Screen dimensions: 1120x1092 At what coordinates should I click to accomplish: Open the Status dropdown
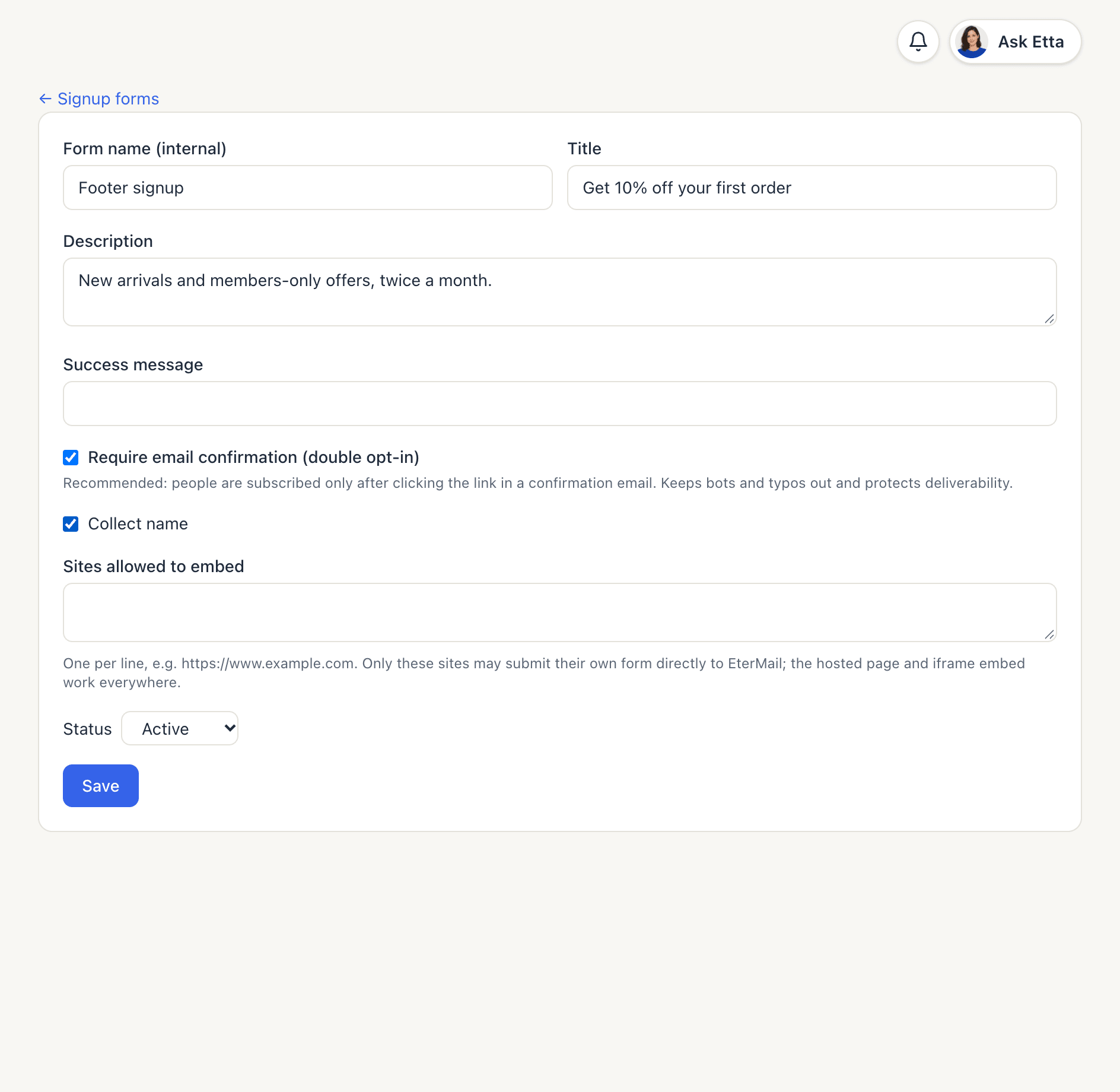[180, 728]
